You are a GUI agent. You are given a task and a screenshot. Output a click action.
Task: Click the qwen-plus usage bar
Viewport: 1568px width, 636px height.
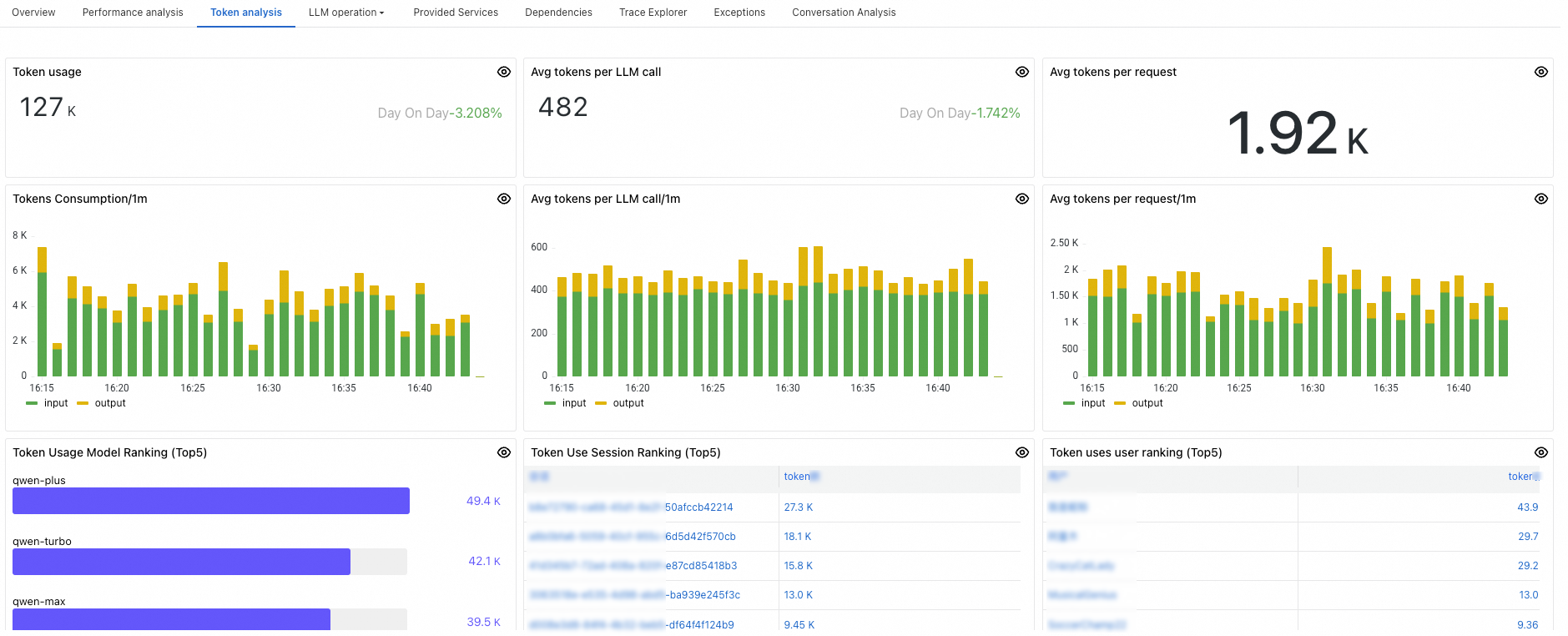pyautogui.click(x=211, y=501)
